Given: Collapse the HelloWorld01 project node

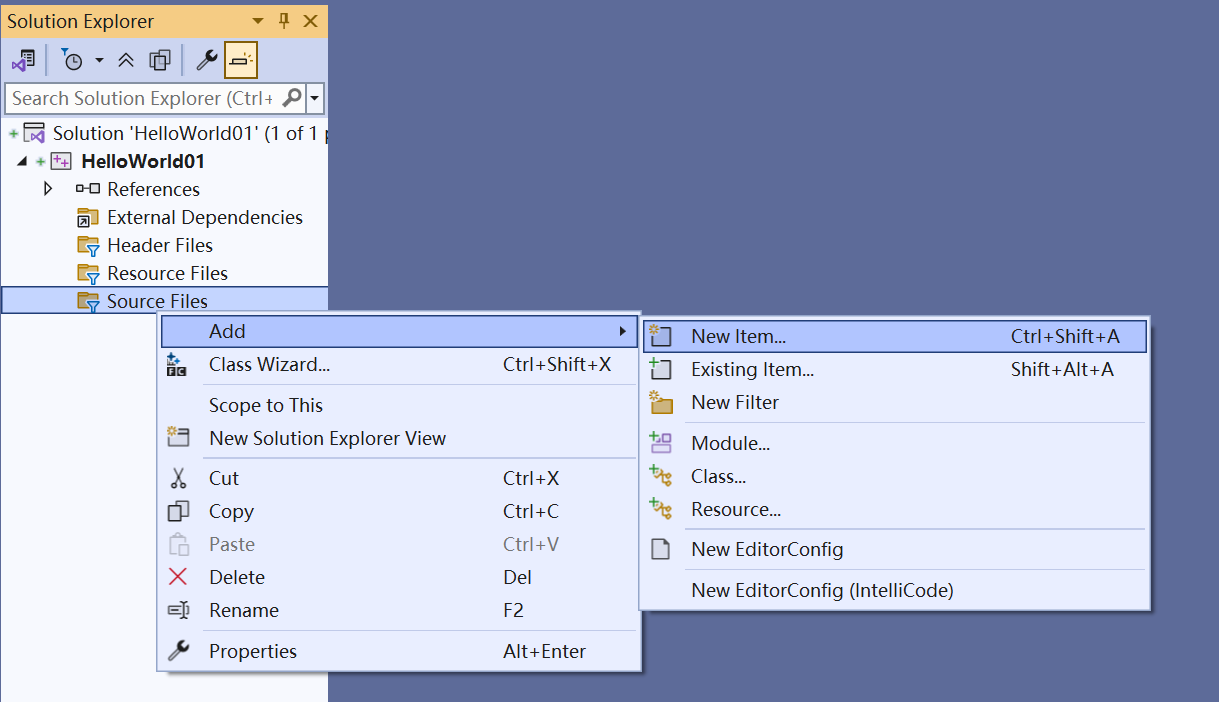Looking at the screenshot, I should tap(22, 161).
